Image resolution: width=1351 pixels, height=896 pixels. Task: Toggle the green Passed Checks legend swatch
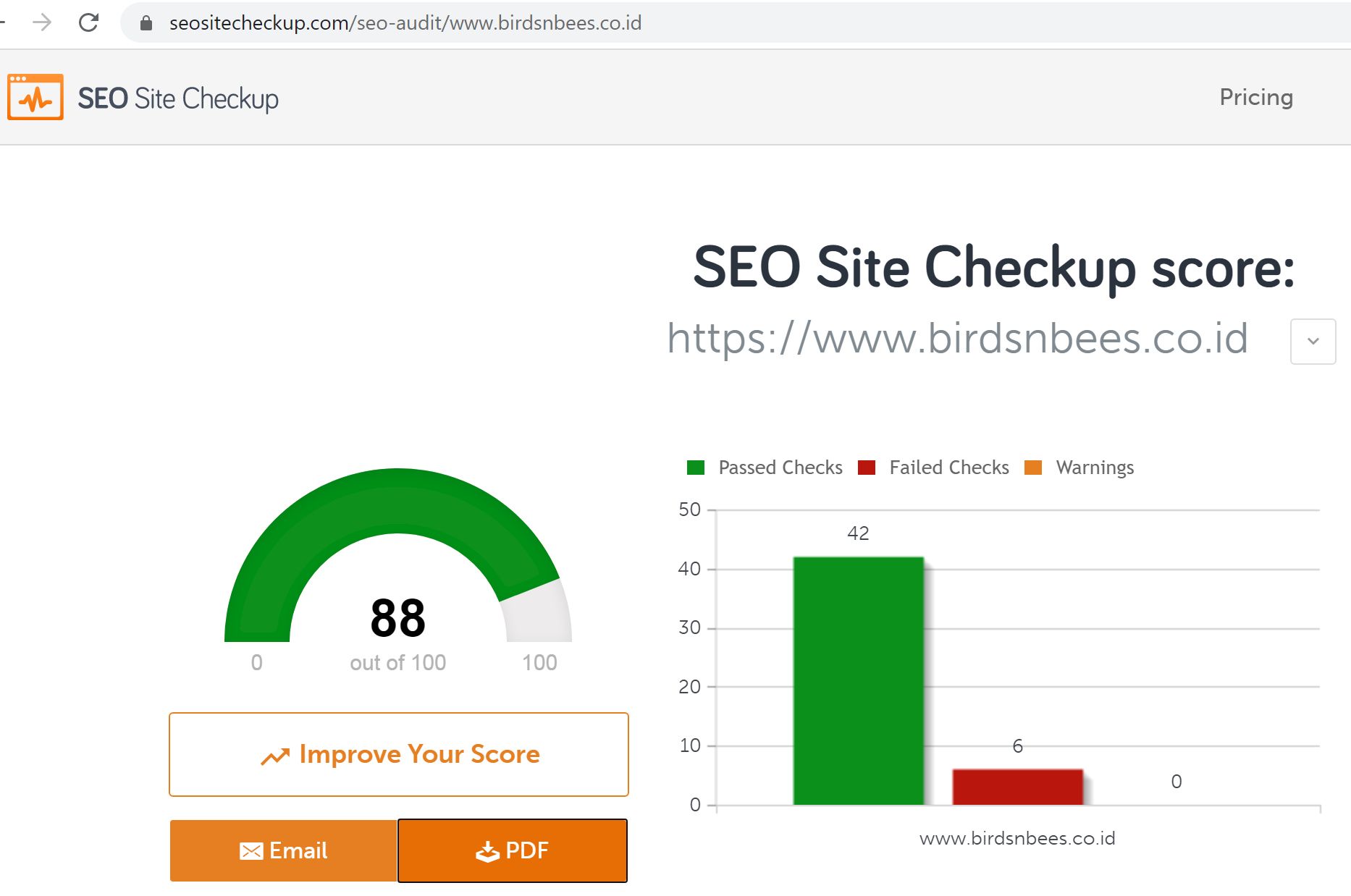coord(696,468)
